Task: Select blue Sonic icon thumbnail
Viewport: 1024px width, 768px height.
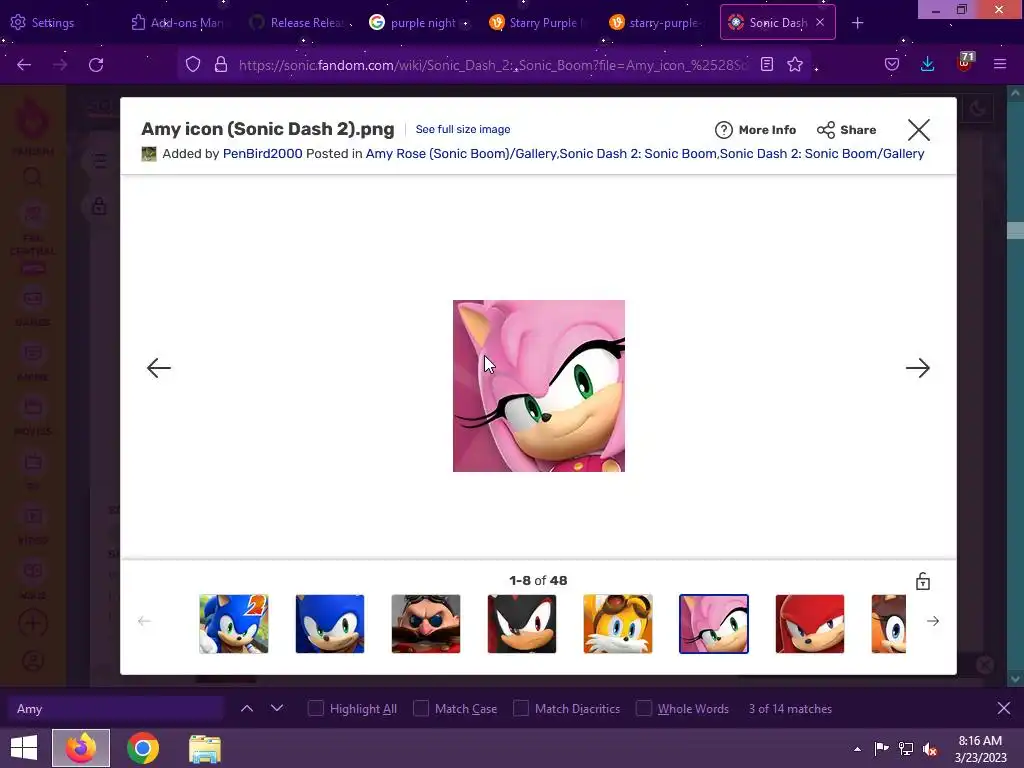Action: pyautogui.click(x=330, y=624)
